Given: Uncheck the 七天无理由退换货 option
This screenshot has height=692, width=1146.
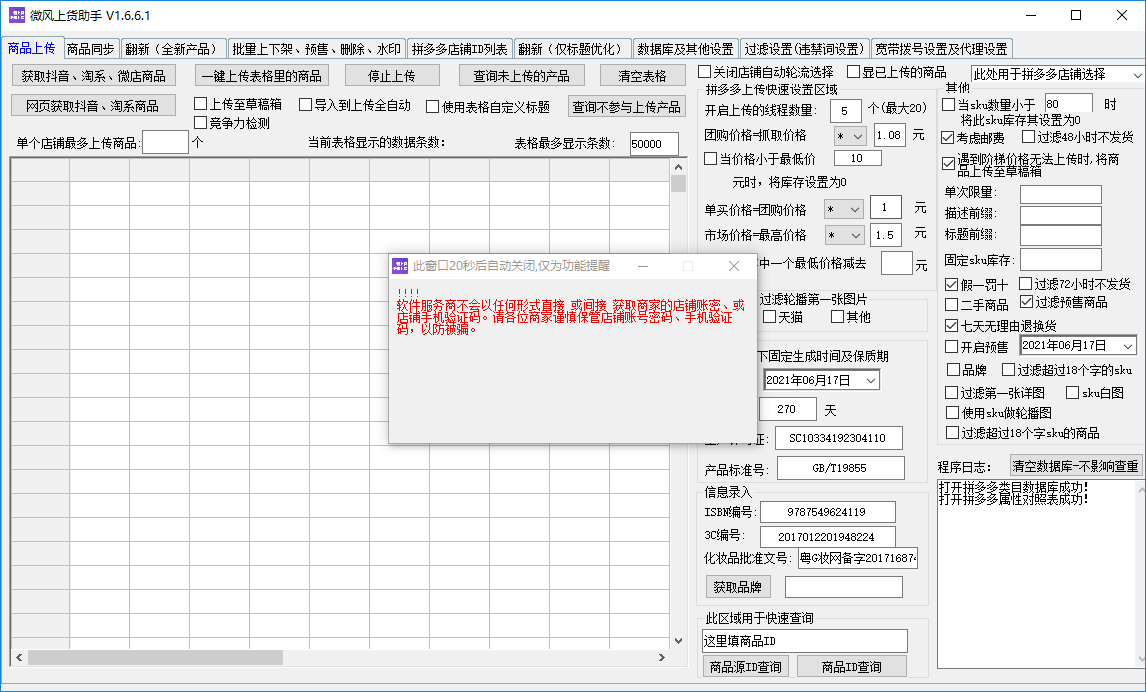Looking at the screenshot, I should click(x=951, y=326).
